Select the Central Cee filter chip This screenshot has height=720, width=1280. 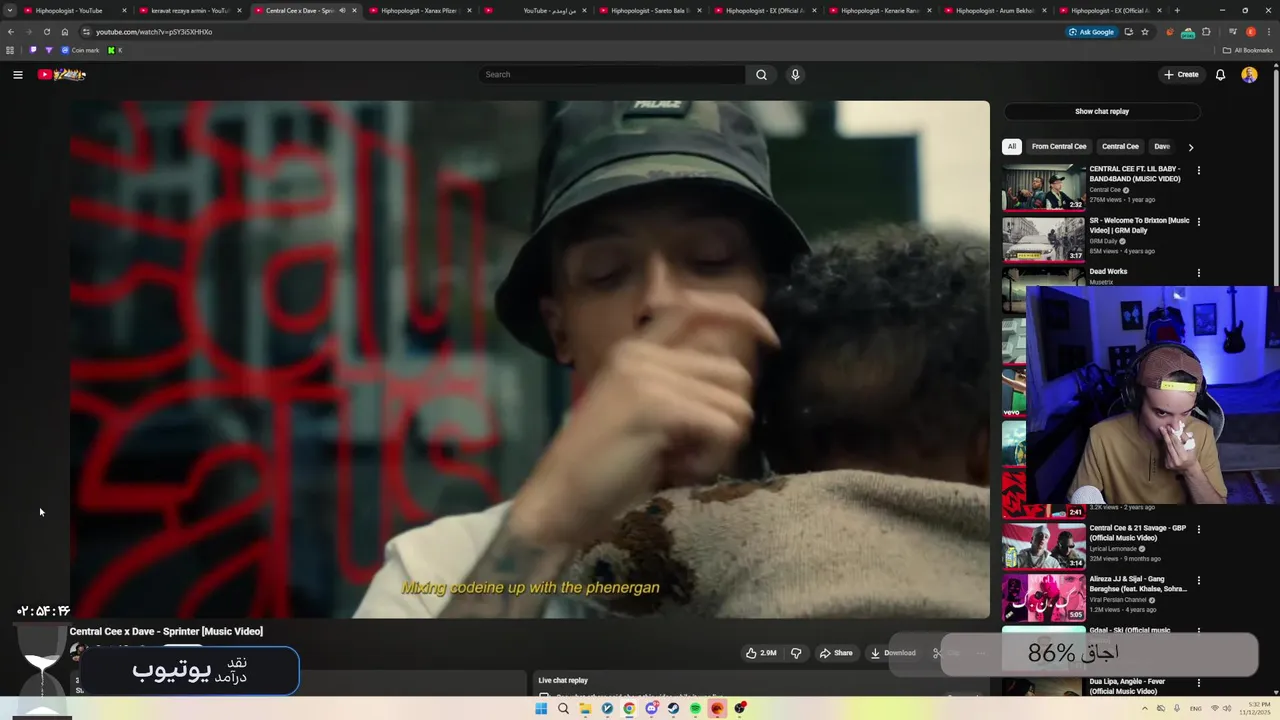pos(1120,146)
